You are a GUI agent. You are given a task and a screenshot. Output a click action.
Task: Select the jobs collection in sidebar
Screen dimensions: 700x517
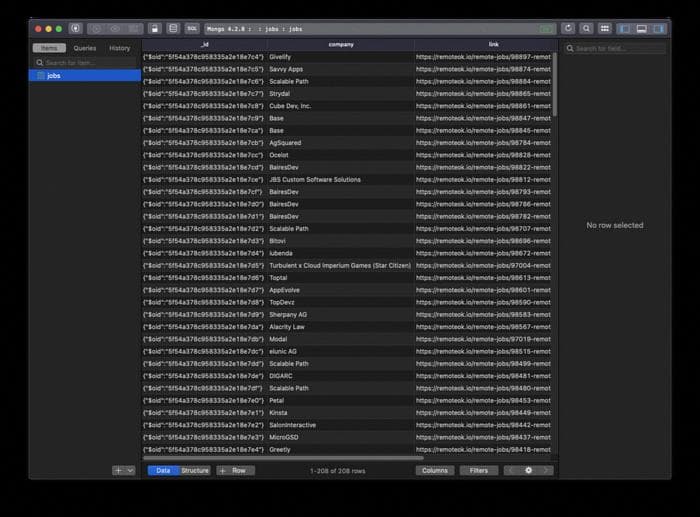tap(85, 75)
